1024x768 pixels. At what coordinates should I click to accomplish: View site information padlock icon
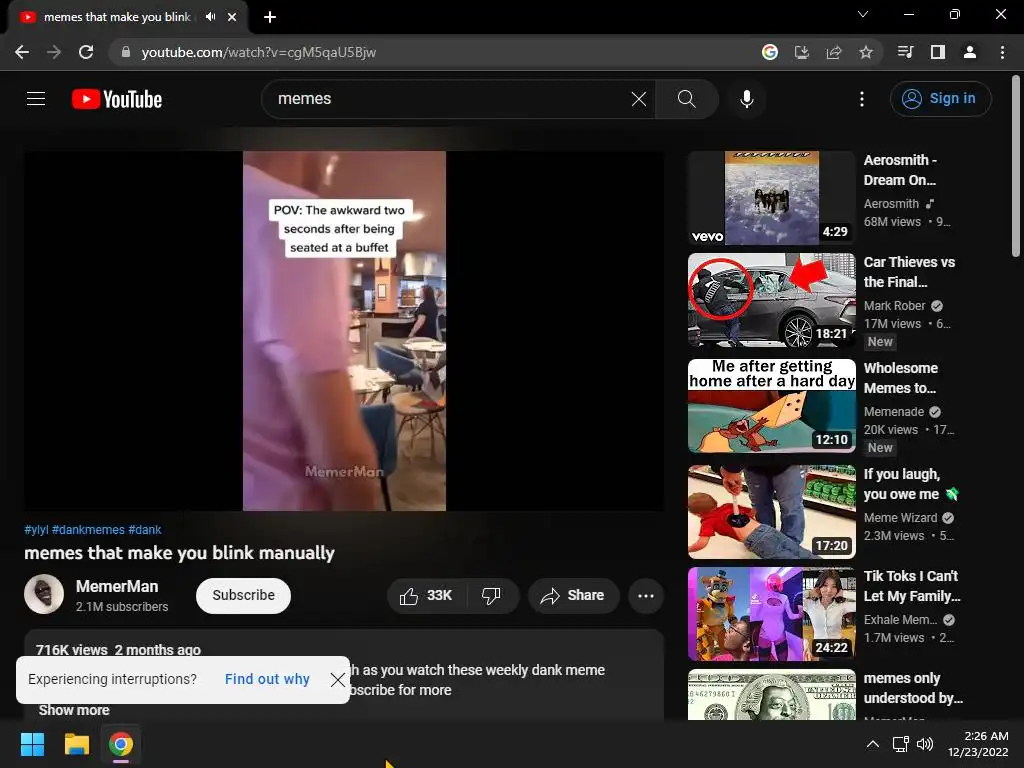[125, 52]
